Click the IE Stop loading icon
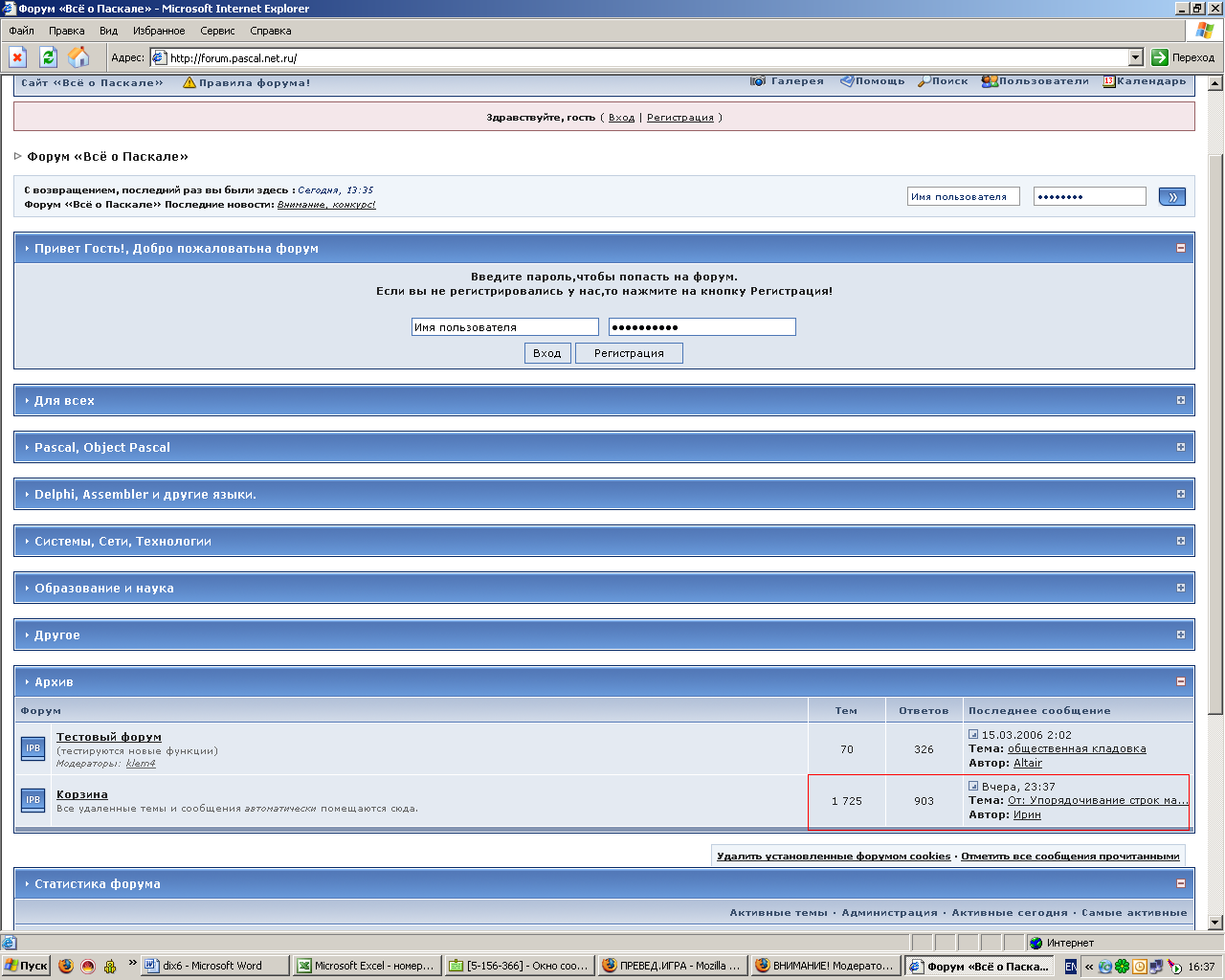The image size is (1225, 980). pos(17,57)
